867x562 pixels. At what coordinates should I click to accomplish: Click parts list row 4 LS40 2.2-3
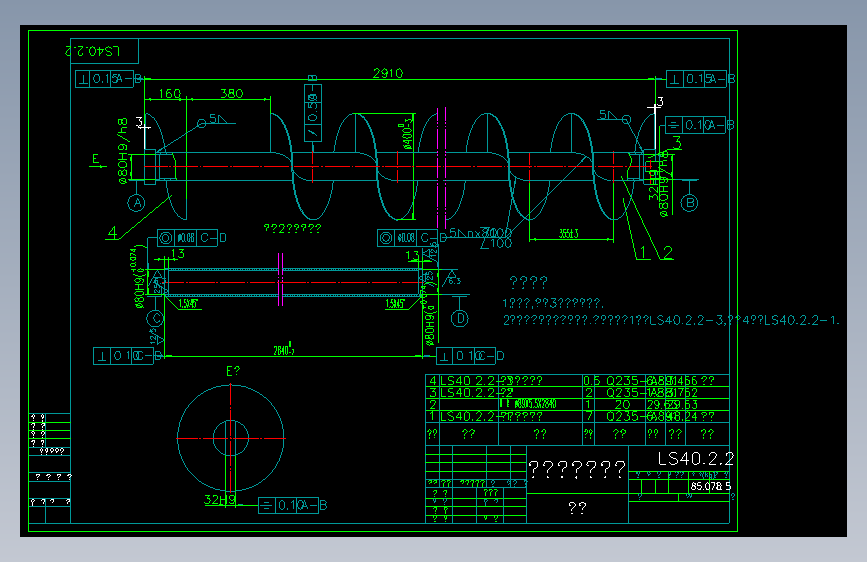pyautogui.click(x=577, y=381)
